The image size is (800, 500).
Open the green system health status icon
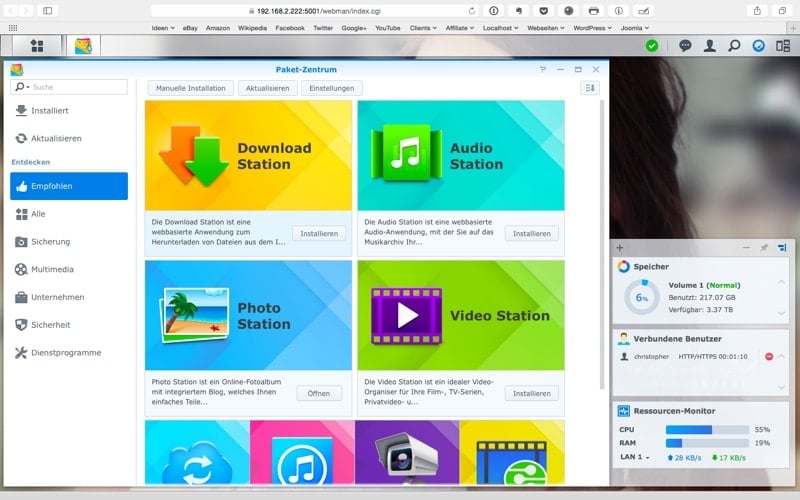(x=652, y=46)
